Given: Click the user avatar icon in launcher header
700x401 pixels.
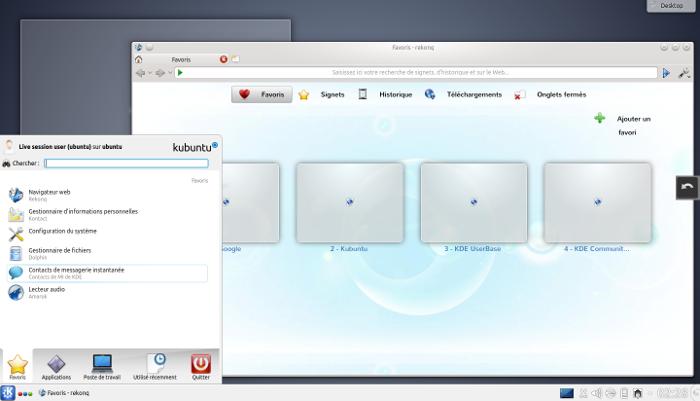Looking at the screenshot, I should click(9, 146).
